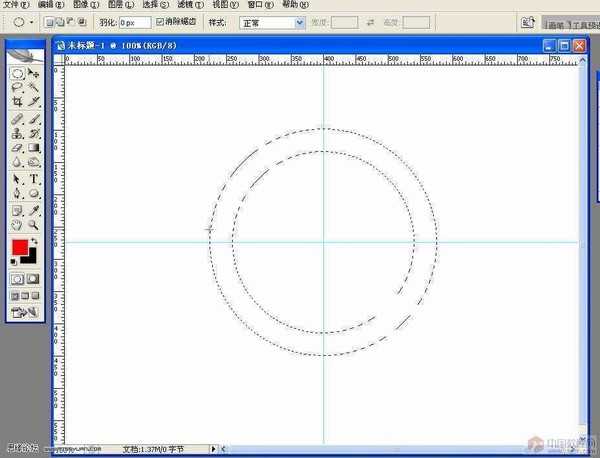
Task: Select the Move tool
Action: click(34, 74)
